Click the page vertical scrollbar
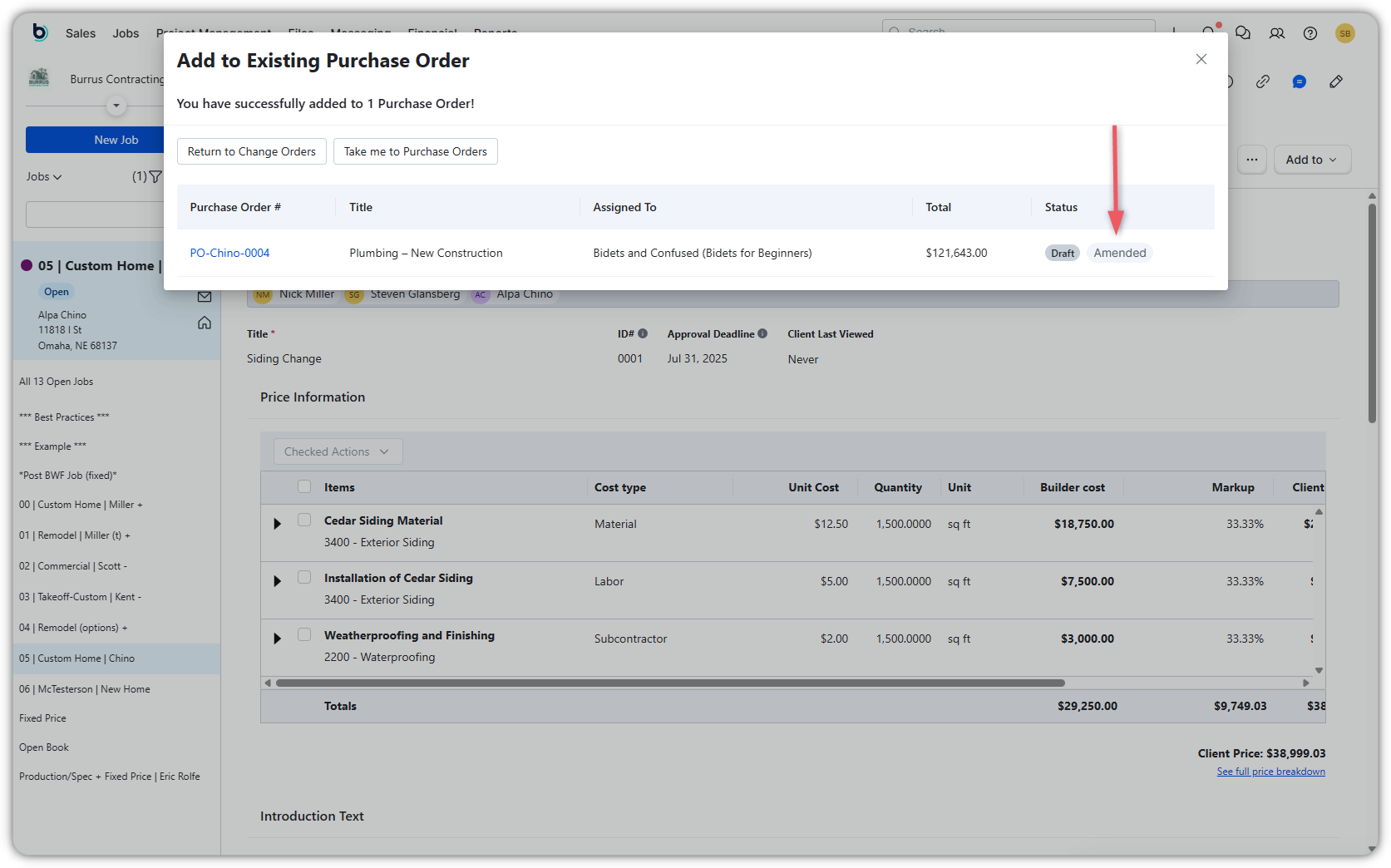1391x868 pixels. point(1372,312)
